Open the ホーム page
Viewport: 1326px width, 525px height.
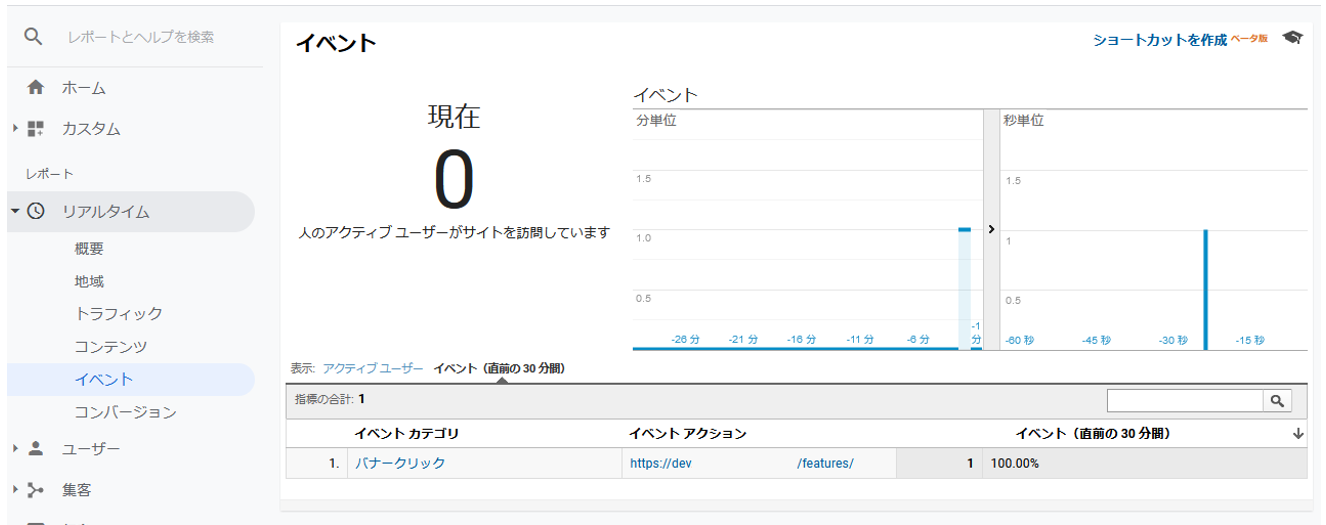pos(84,88)
